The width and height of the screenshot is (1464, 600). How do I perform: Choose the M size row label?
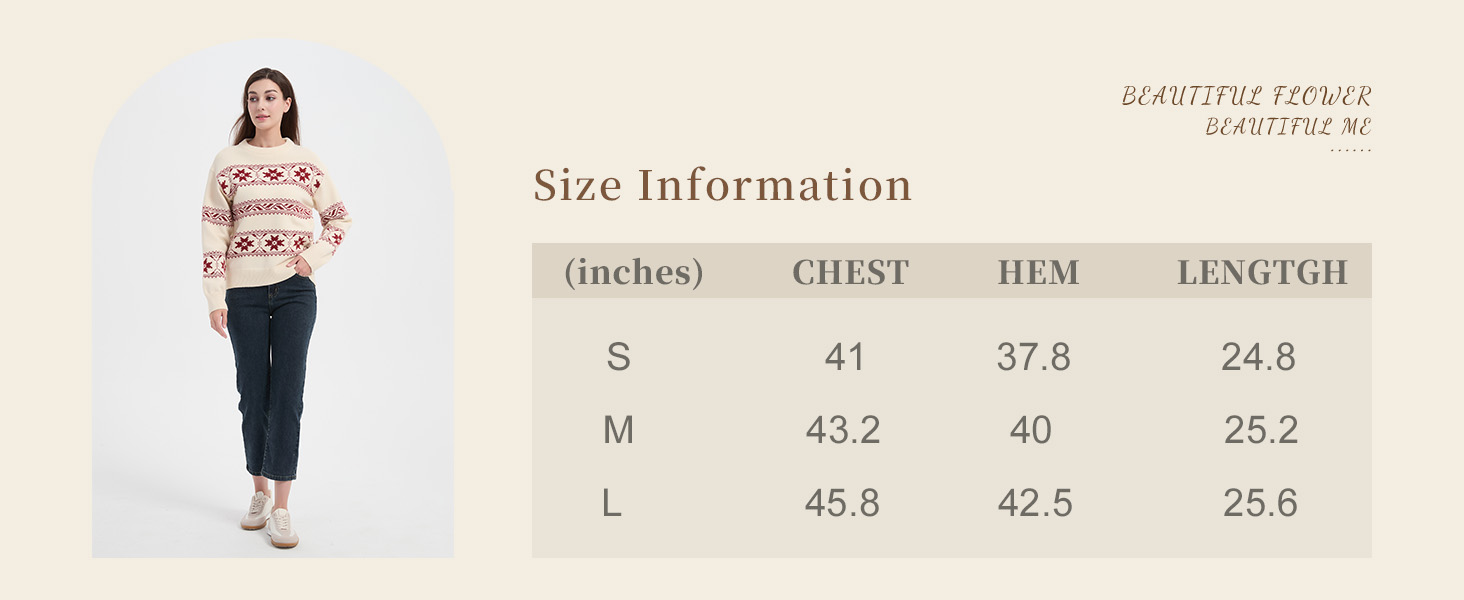tap(618, 430)
